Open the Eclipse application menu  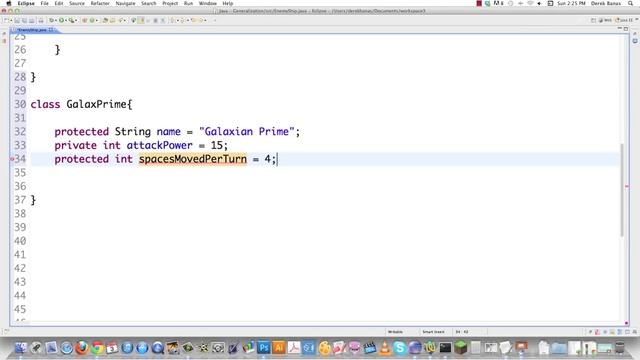pyautogui.click(x=26, y=3)
